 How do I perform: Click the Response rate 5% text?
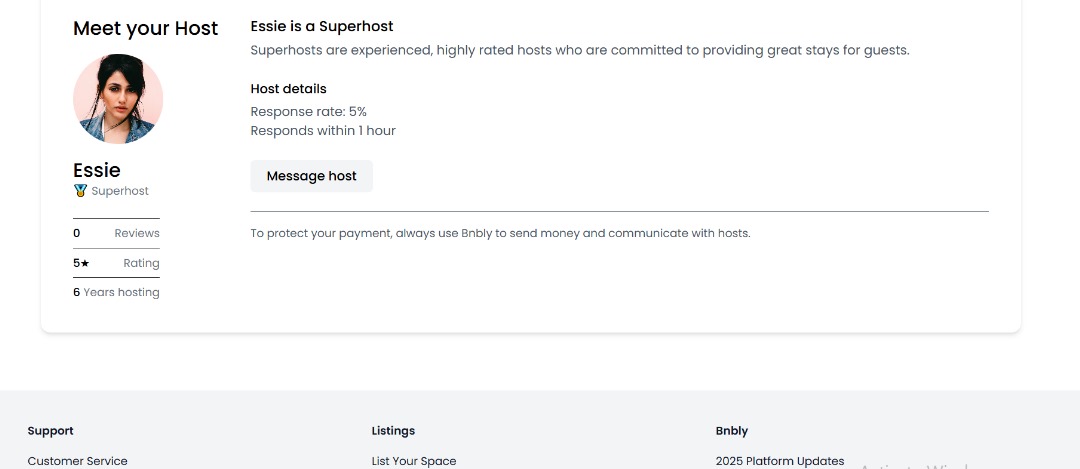coord(308,111)
